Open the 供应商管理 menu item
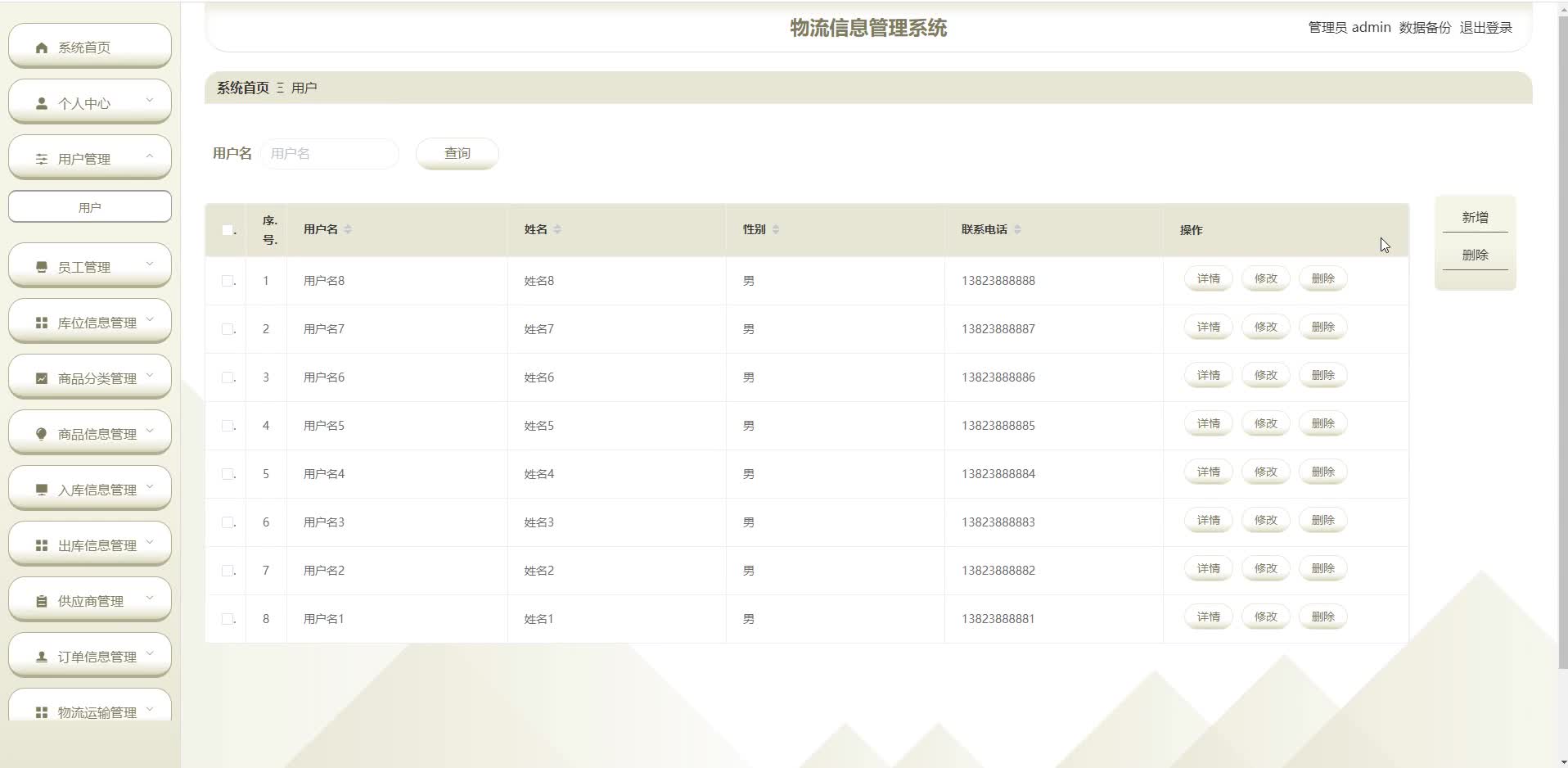Screen dimensions: 1568x768 coord(90,600)
